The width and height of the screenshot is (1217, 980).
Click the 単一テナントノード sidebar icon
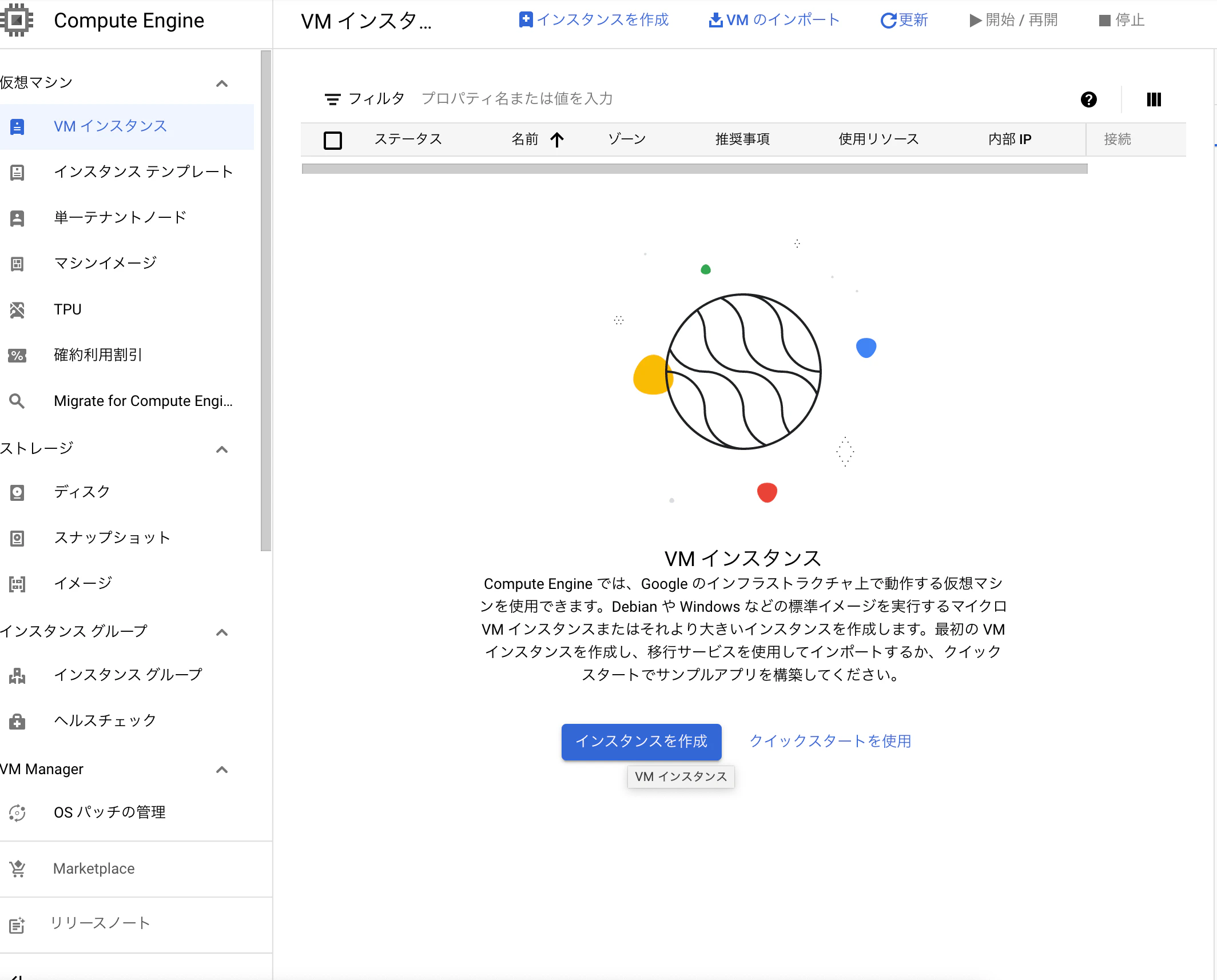[x=17, y=218]
